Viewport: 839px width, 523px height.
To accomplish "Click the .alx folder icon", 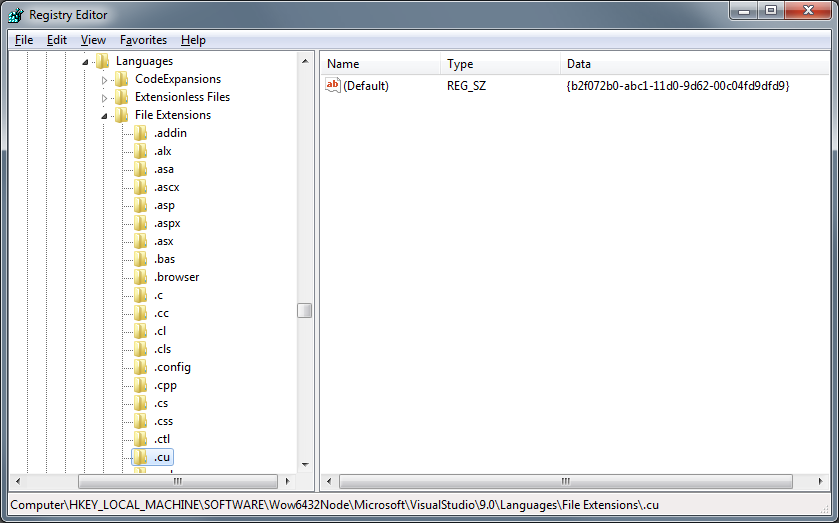I will pos(141,151).
